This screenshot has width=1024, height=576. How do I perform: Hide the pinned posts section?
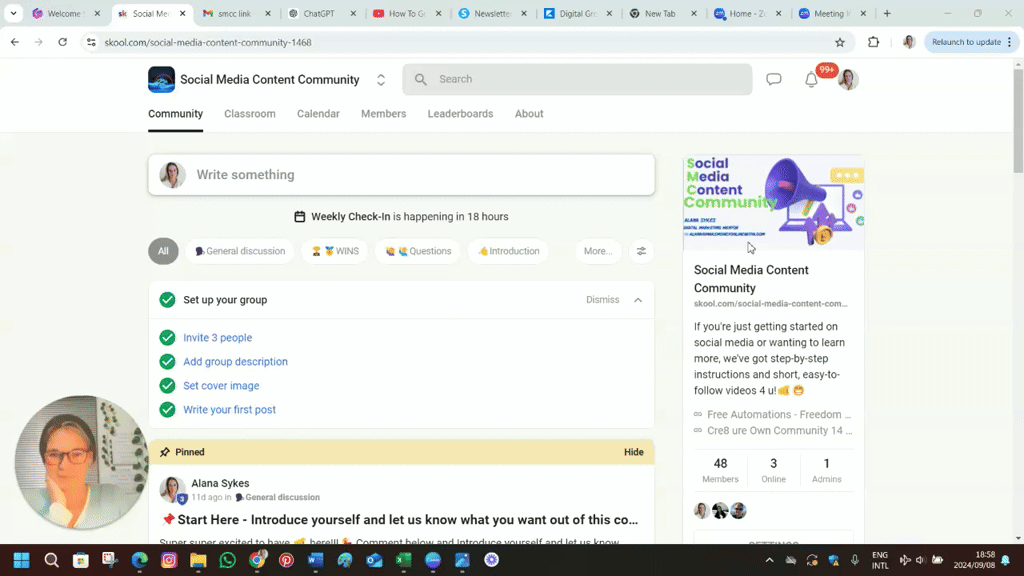[x=633, y=452]
